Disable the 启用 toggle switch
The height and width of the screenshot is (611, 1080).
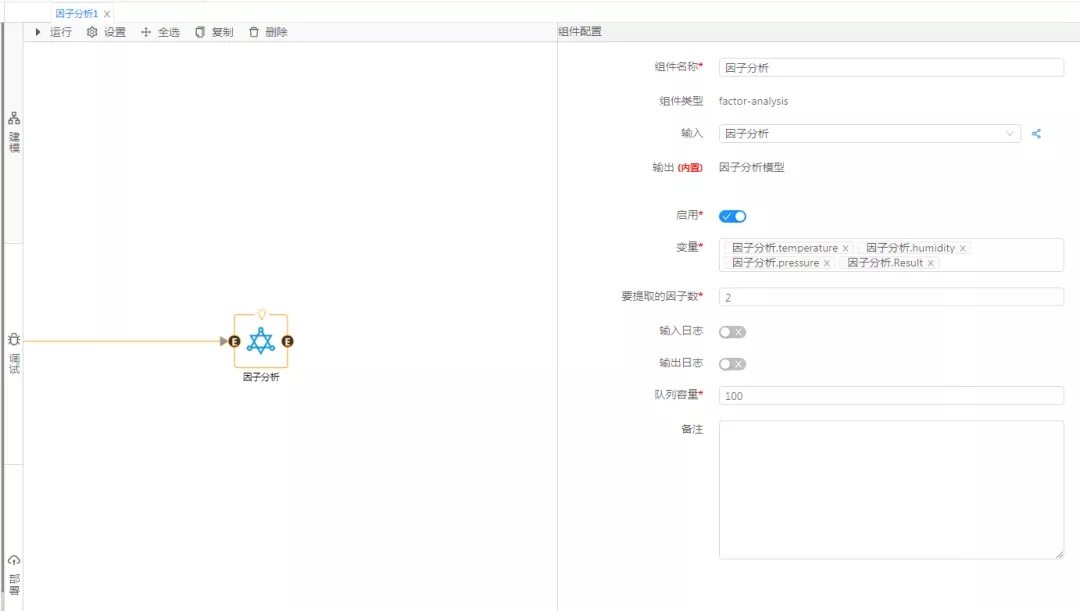pos(733,216)
